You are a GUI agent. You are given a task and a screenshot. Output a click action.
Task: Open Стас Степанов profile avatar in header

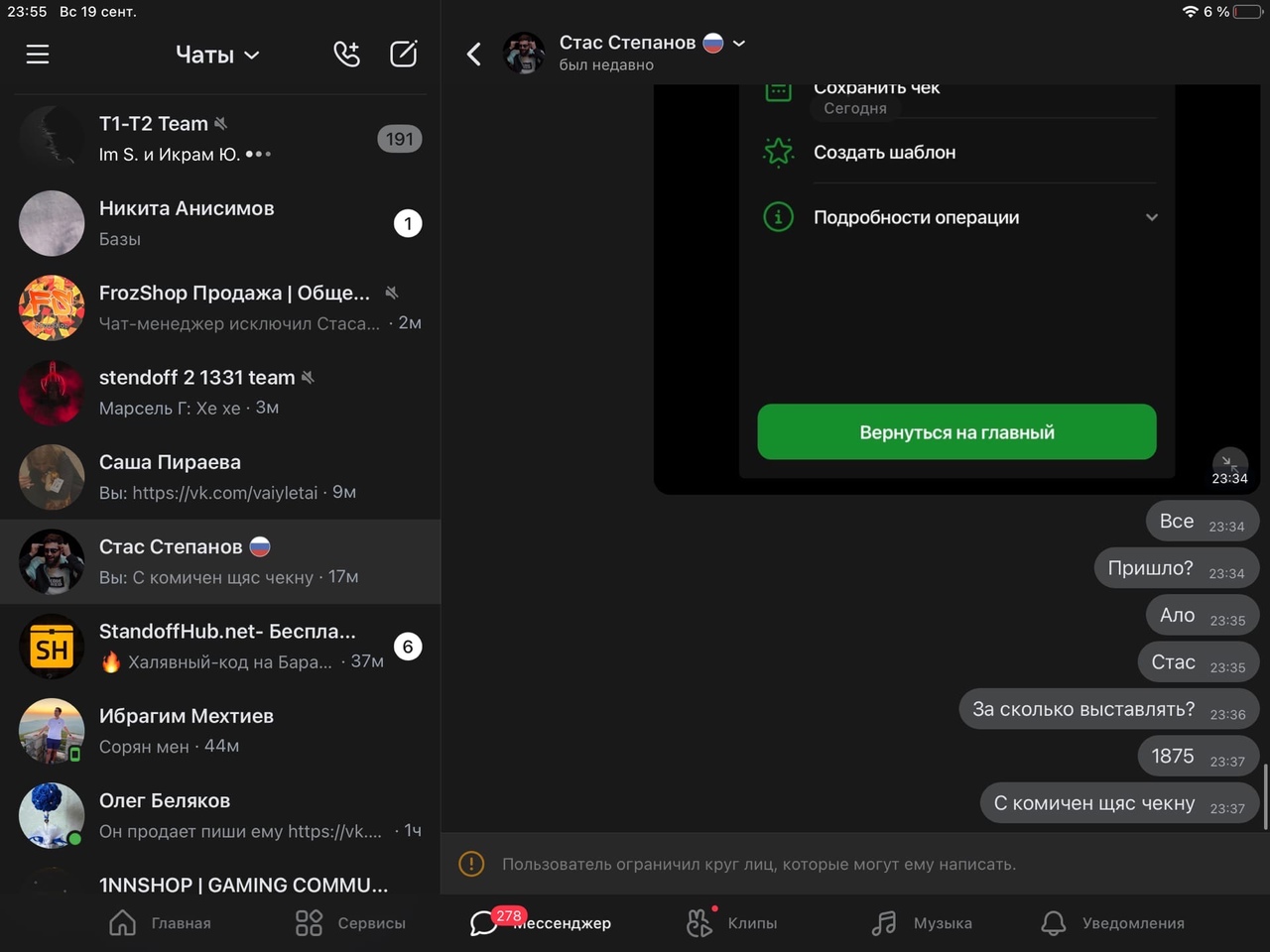(523, 54)
